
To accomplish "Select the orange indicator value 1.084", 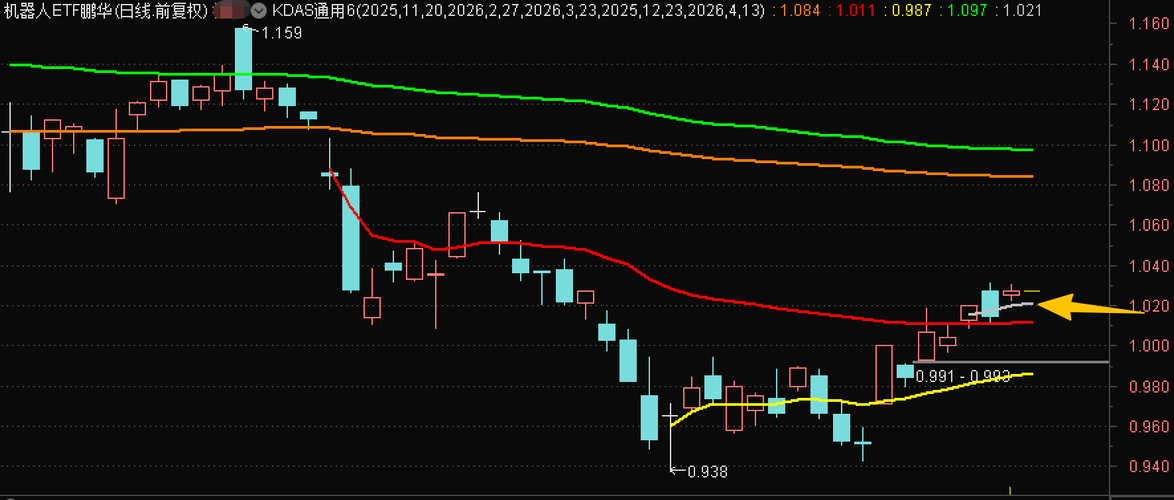I will [x=800, y=10].
